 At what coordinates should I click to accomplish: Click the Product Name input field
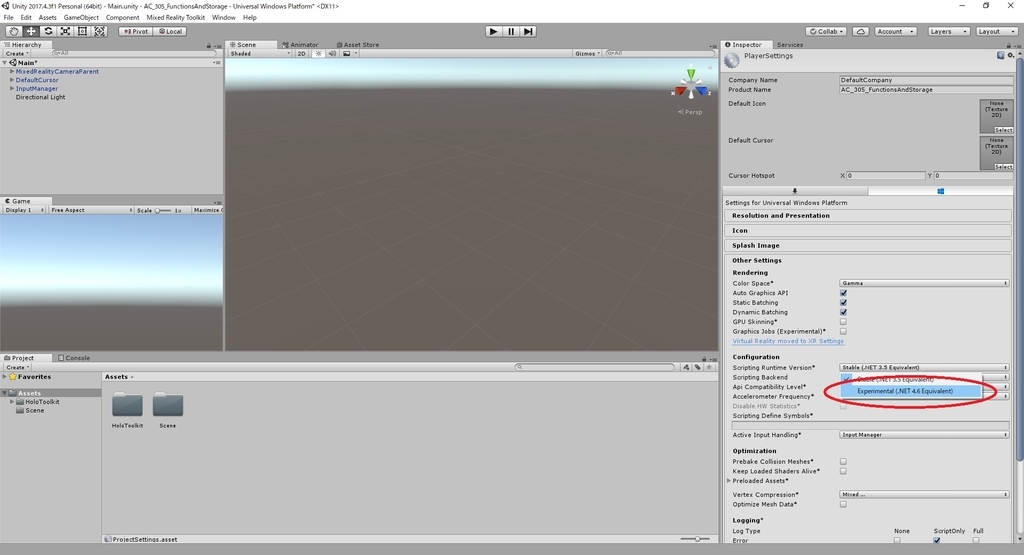pos(926,89)
